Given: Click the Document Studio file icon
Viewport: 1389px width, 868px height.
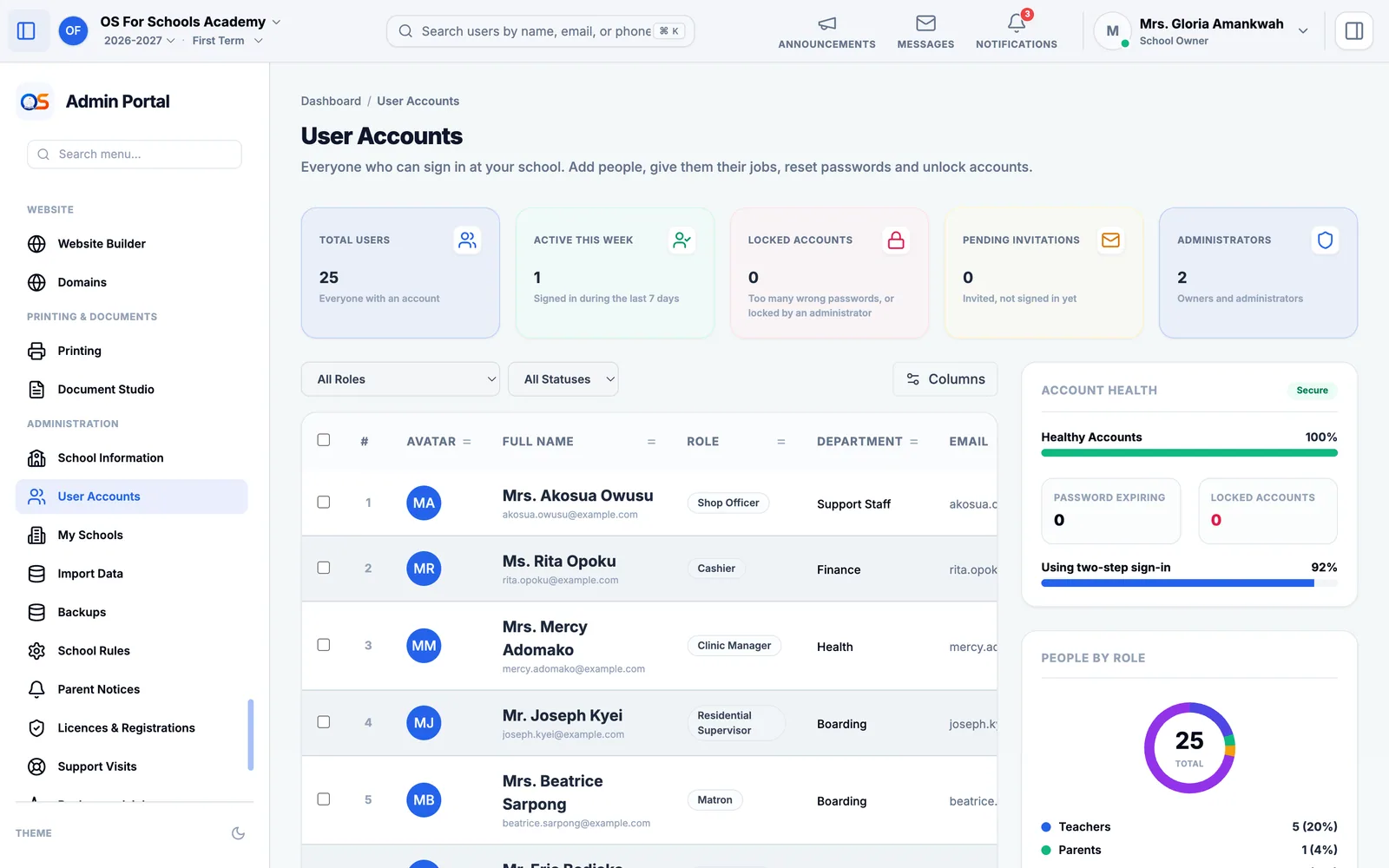Looking at the screenshot, I should [36, 390].
